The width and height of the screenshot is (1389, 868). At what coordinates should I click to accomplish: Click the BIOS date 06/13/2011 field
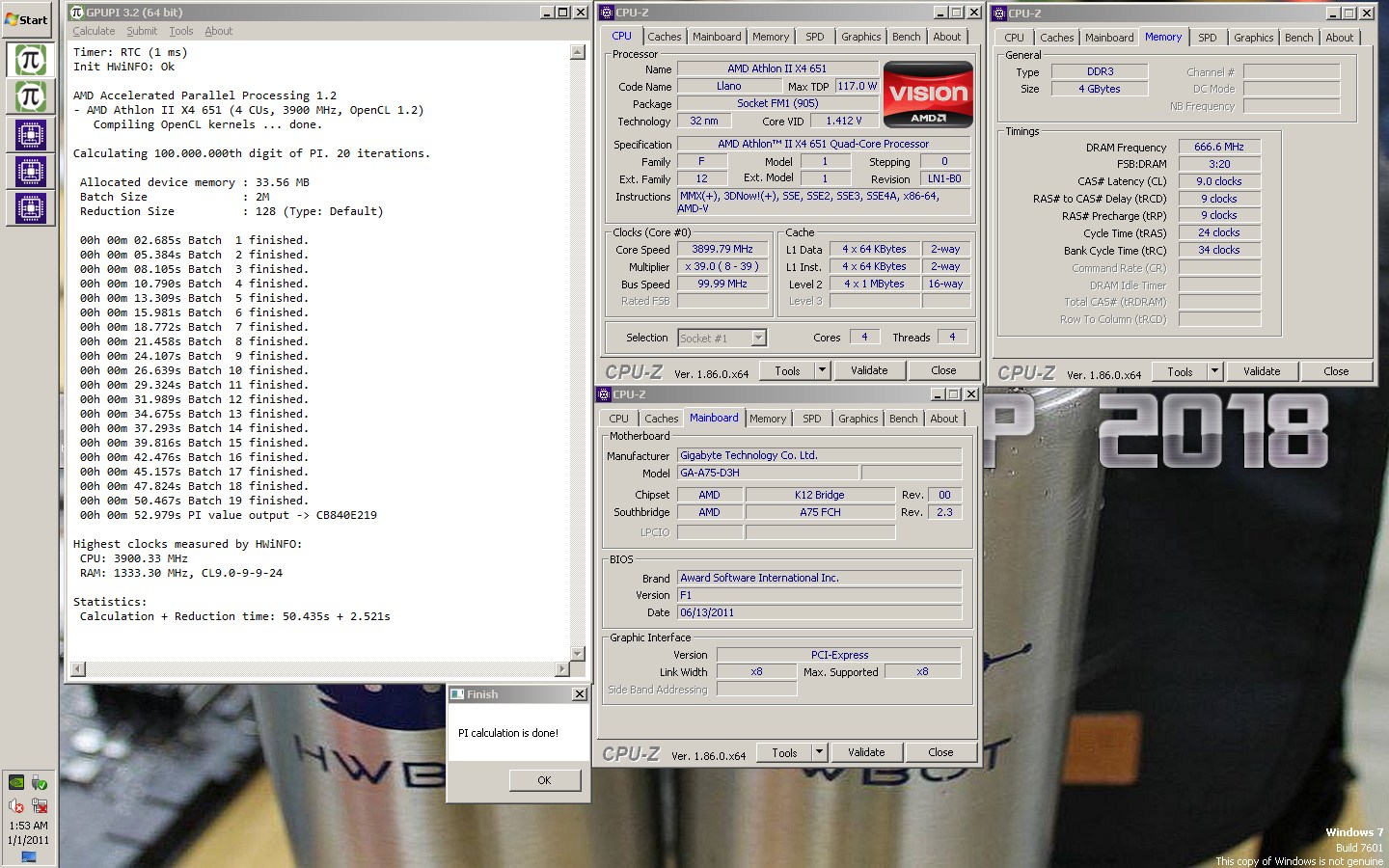819,612
